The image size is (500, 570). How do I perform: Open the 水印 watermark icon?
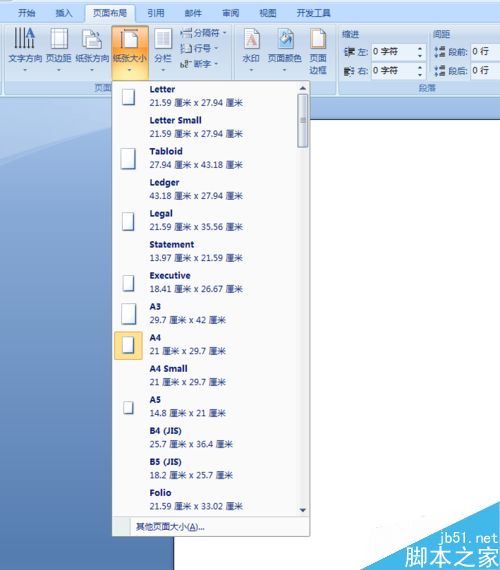pos(251,49)
